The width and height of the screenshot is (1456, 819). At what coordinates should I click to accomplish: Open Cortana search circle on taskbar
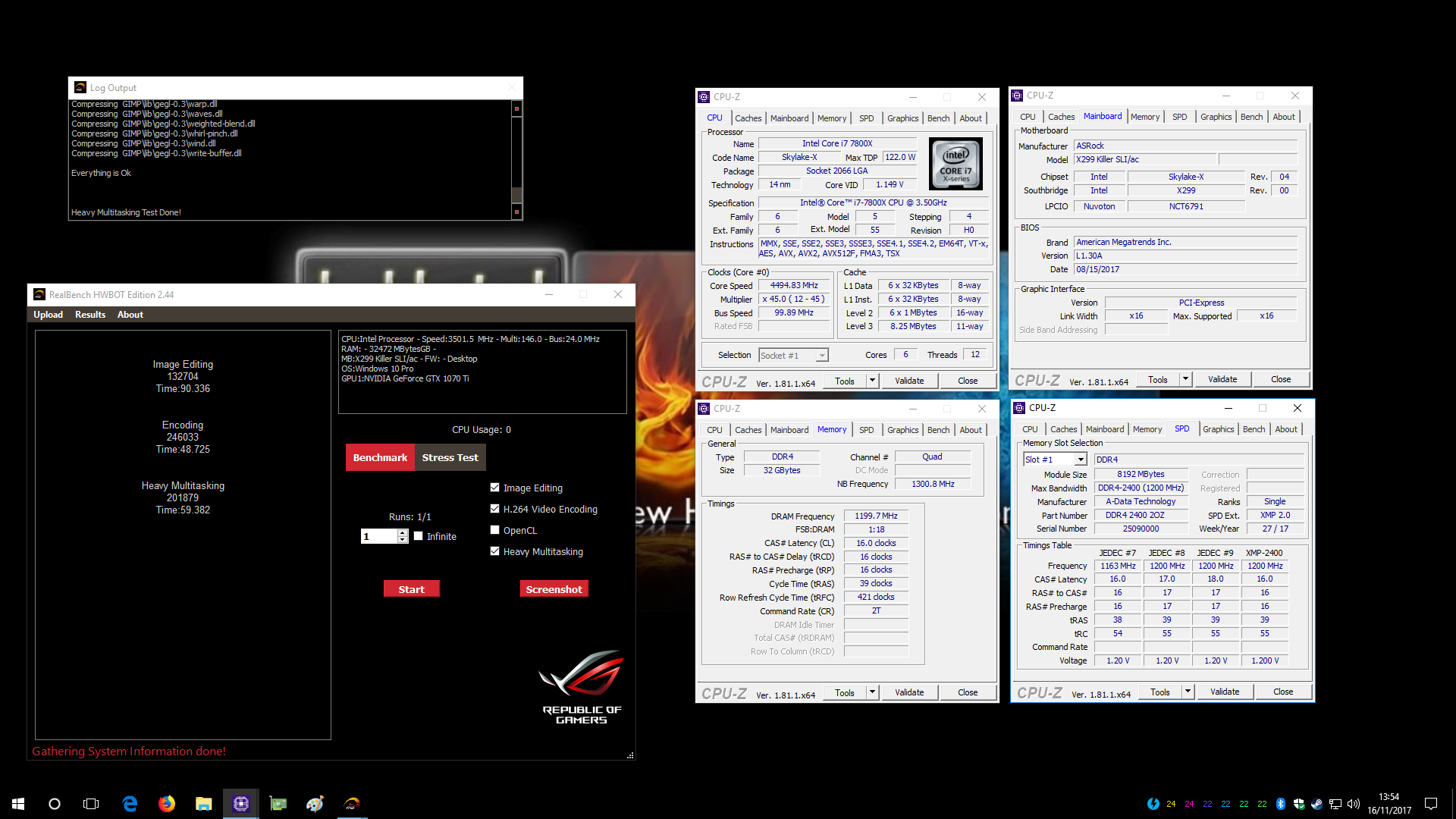tap(55, 804)
